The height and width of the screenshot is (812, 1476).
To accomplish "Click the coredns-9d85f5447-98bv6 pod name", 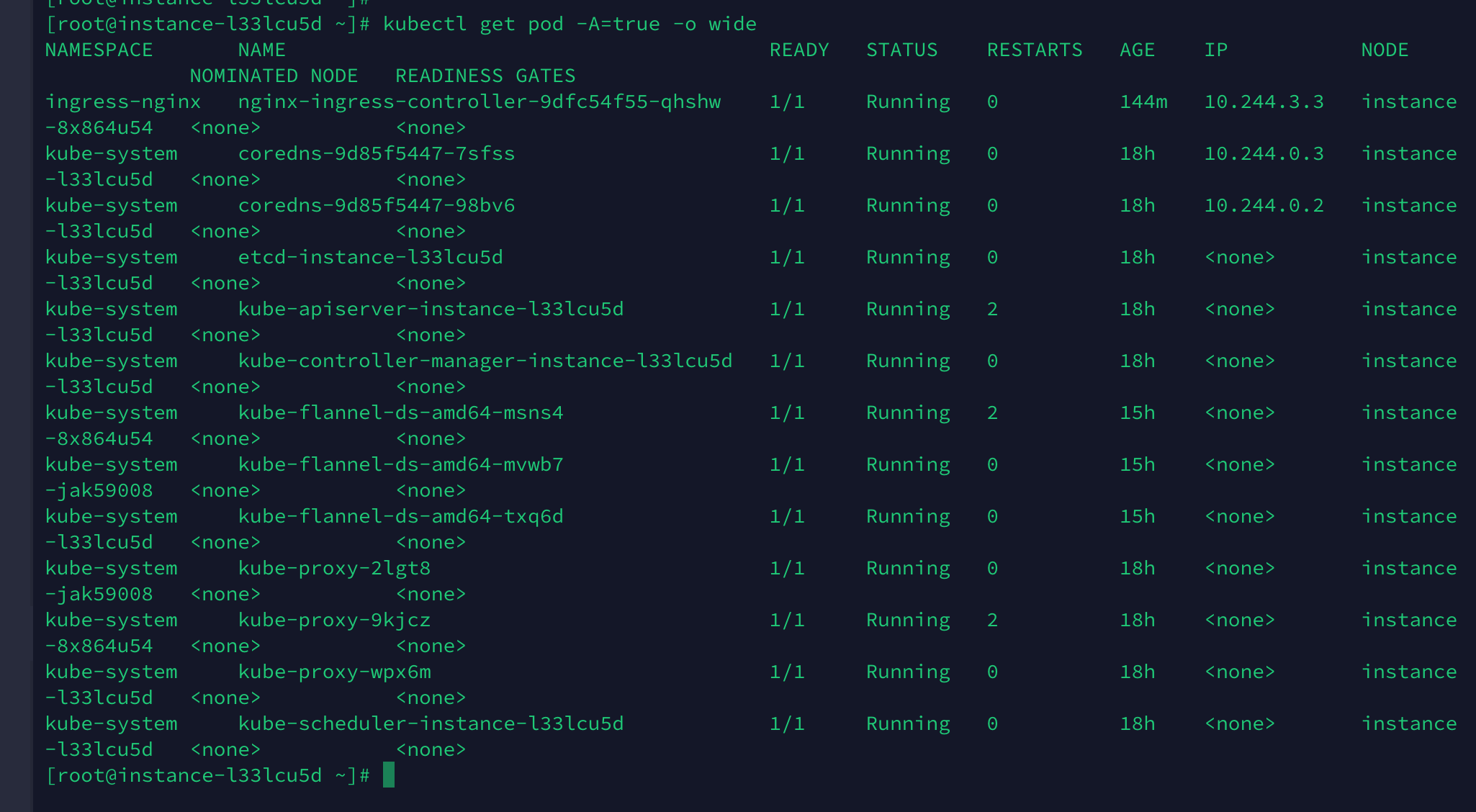I will tap(377, 205).
